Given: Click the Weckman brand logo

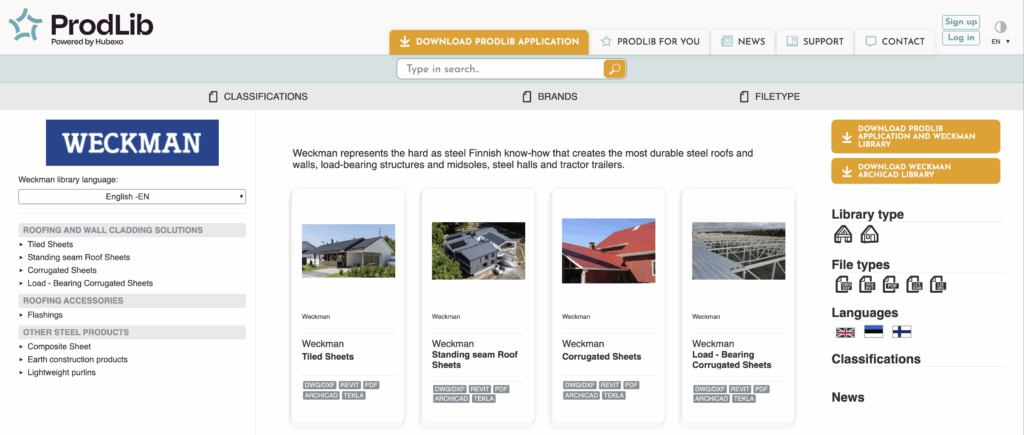Looking at the screenshot, I should pos(132,142).
